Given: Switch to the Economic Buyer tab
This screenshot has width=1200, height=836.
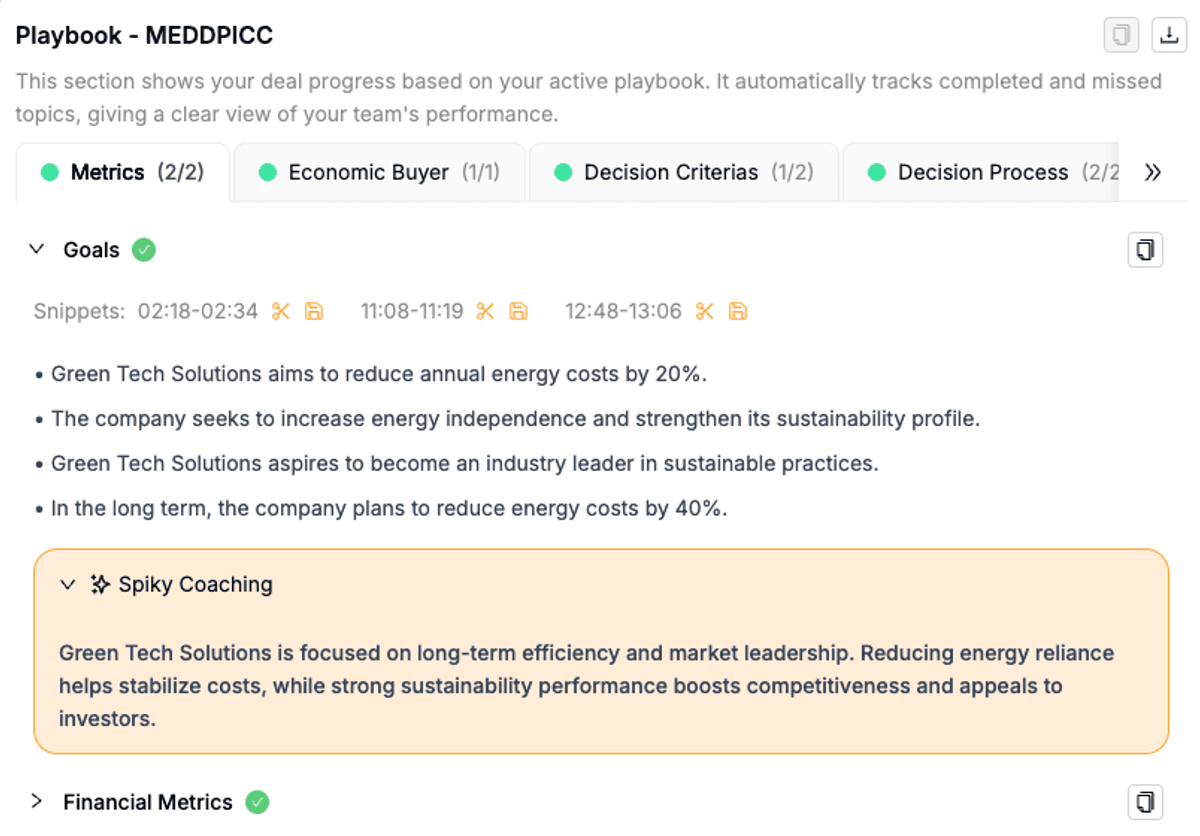Looking at the screenshot, I should pyautogui.click(x=380, y=172).
